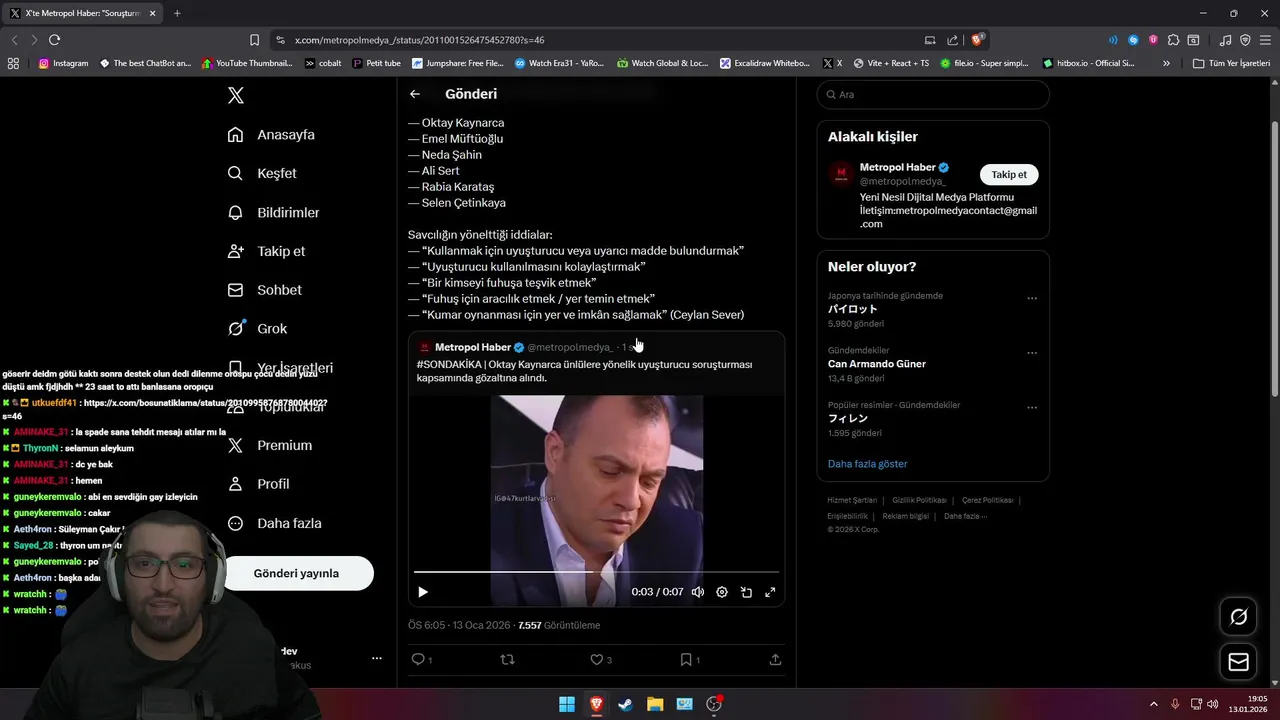Open account menu three dots in sidebar

[x=377, y=658]
